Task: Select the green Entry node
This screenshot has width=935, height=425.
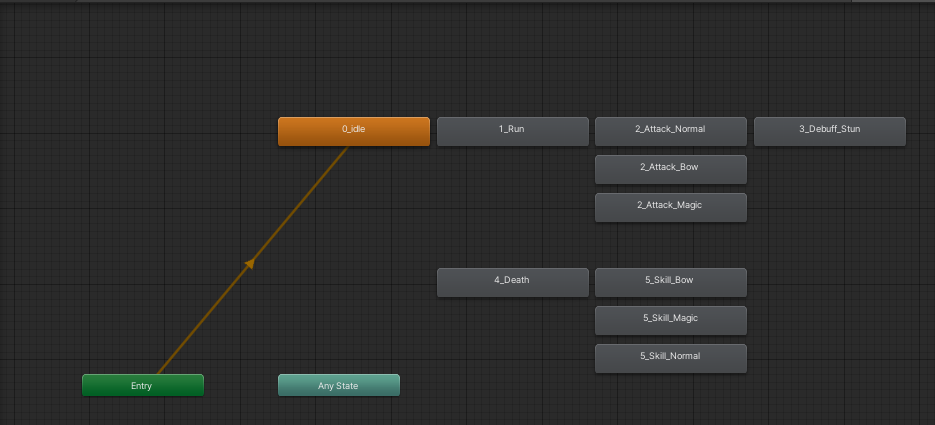Action: point(143,385)
